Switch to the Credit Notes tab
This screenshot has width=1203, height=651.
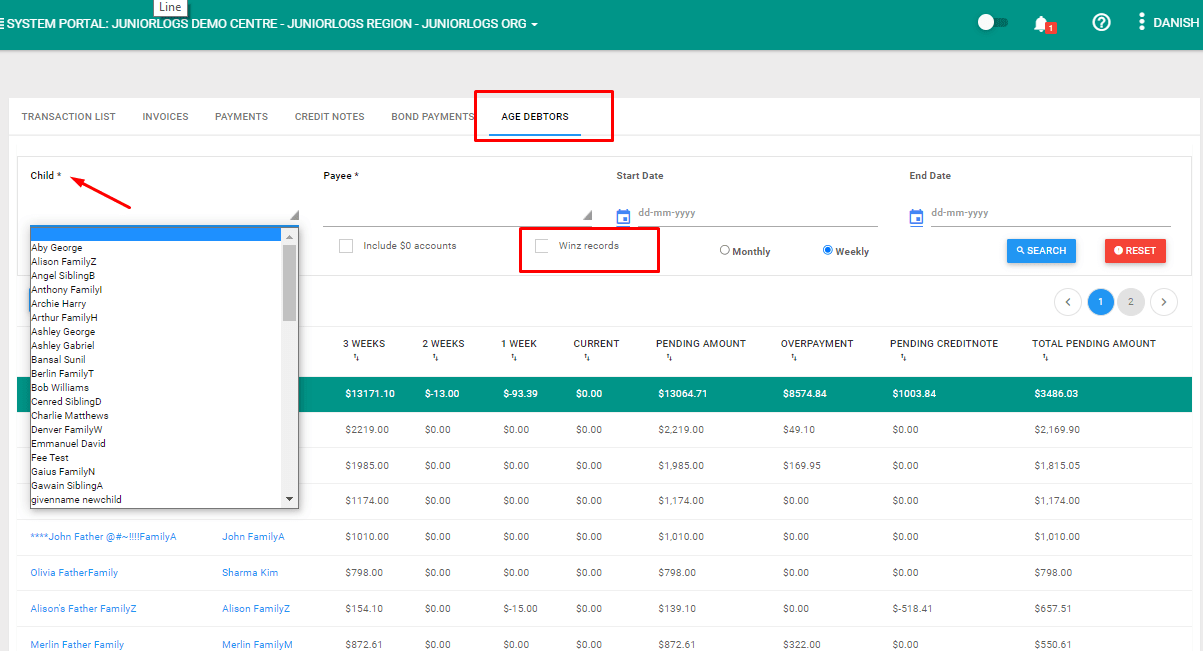pyautogui.click(x=329, y=117)
